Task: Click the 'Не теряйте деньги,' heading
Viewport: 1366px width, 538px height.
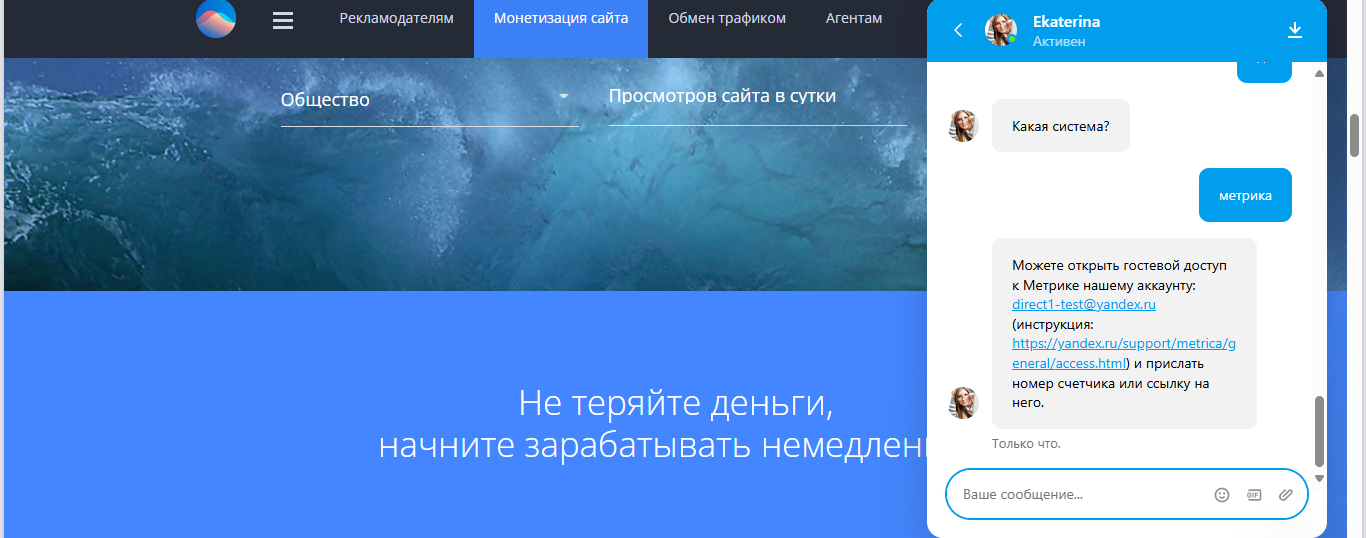Action: tap(676, 404)
